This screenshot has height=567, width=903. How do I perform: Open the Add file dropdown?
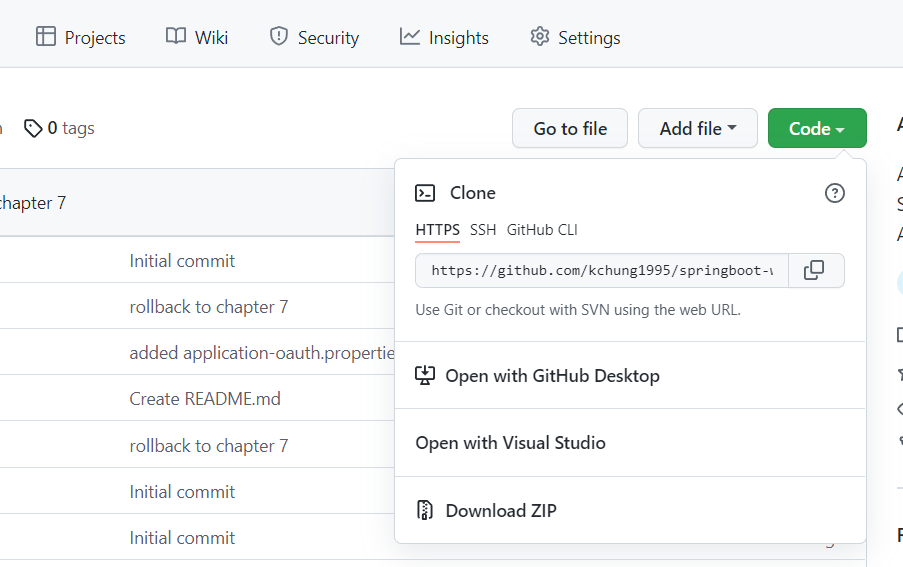[697, 128]
